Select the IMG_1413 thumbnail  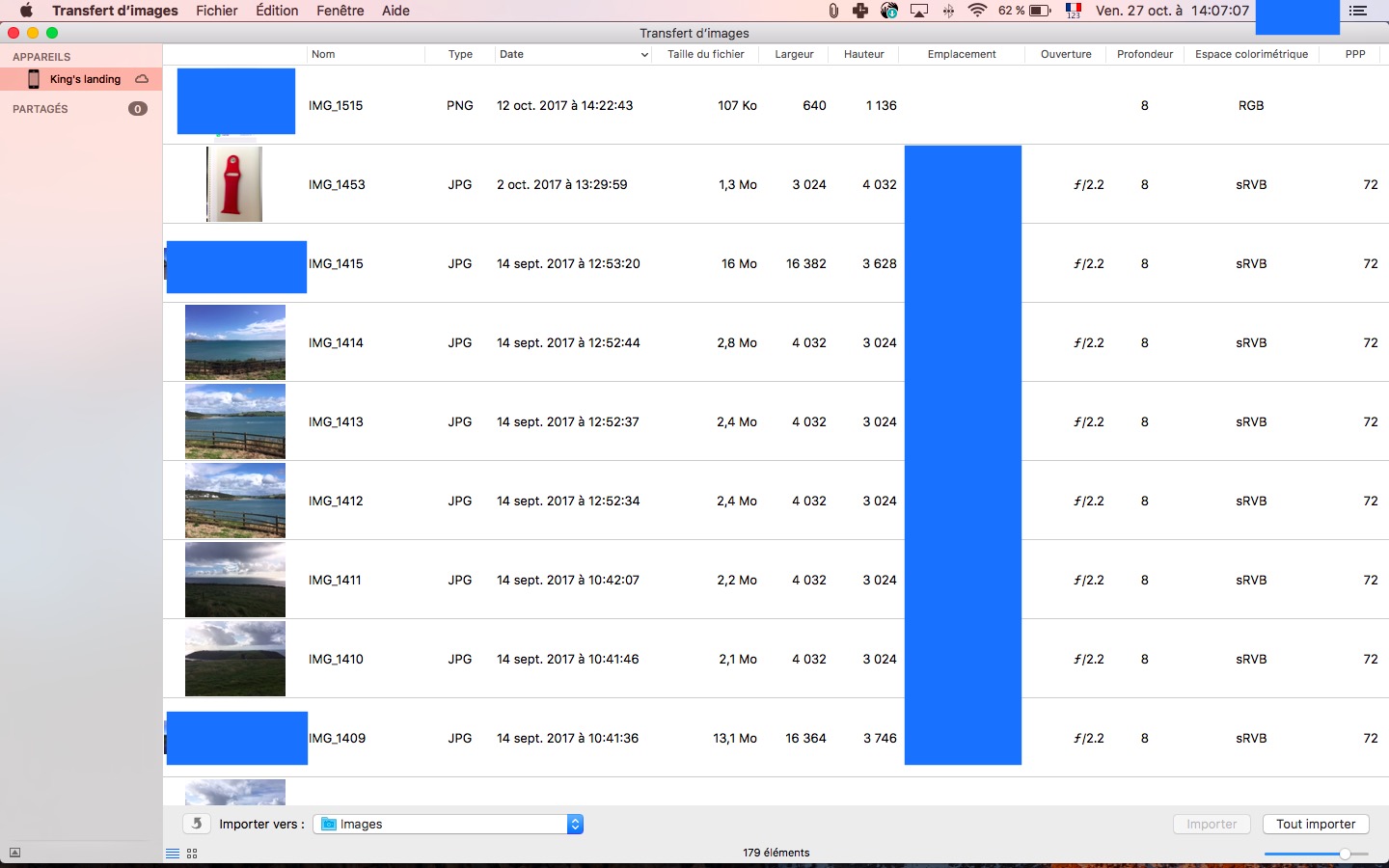(x=235, y=421)
